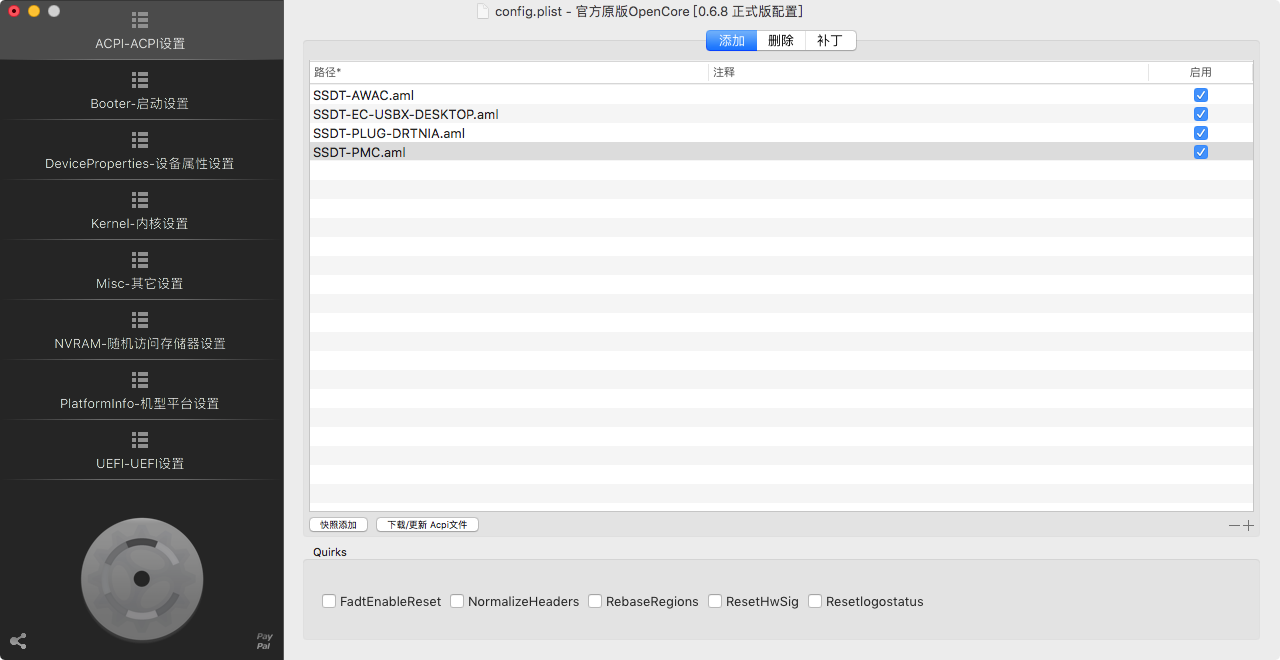
Task: Open the PlatformInfo list icon
Action: 140,380
